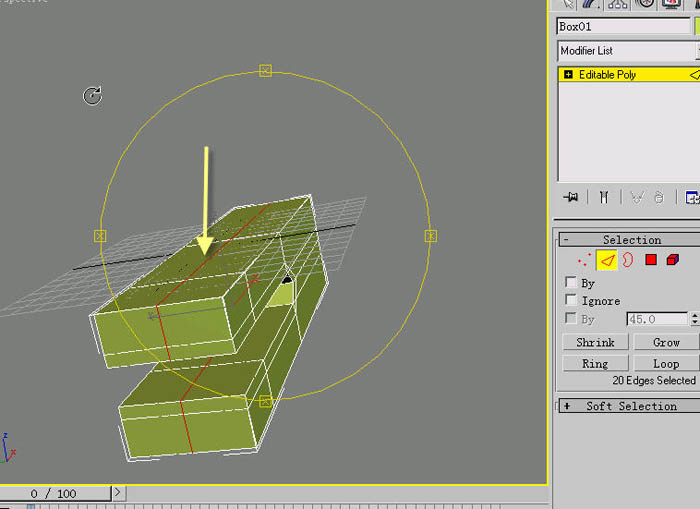Click the Box01 object name field

pyautogui.click(x=624, y=26)
